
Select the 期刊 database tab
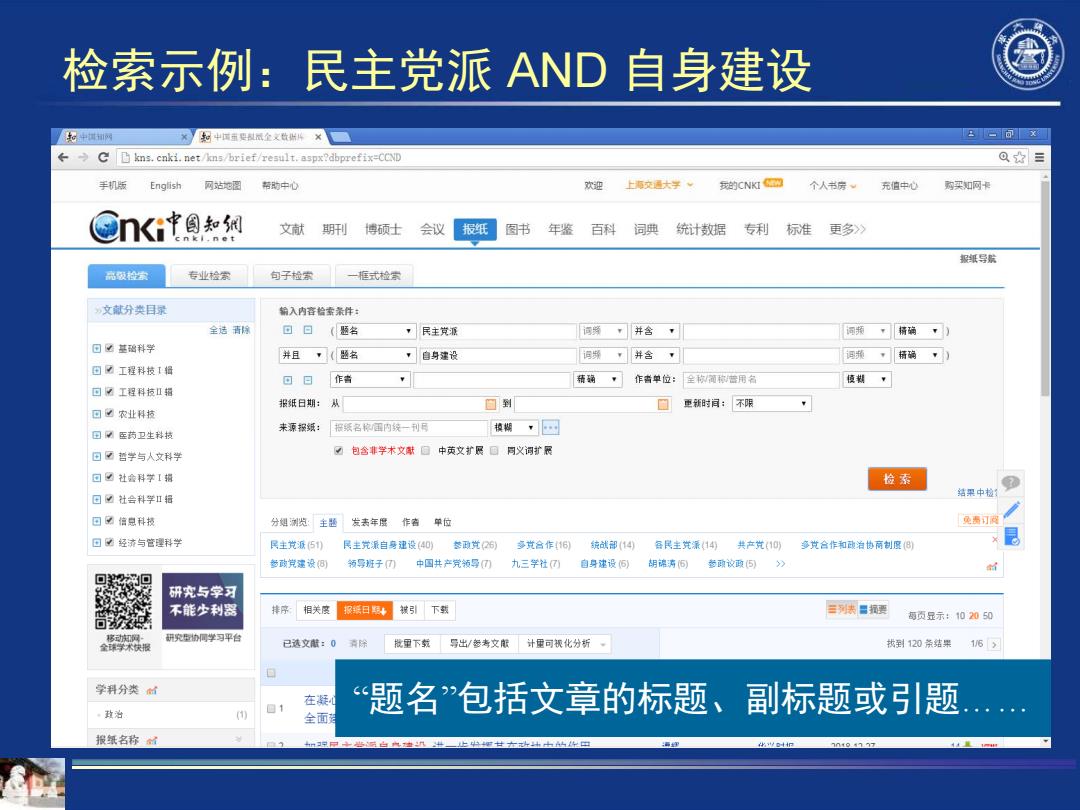335,229
